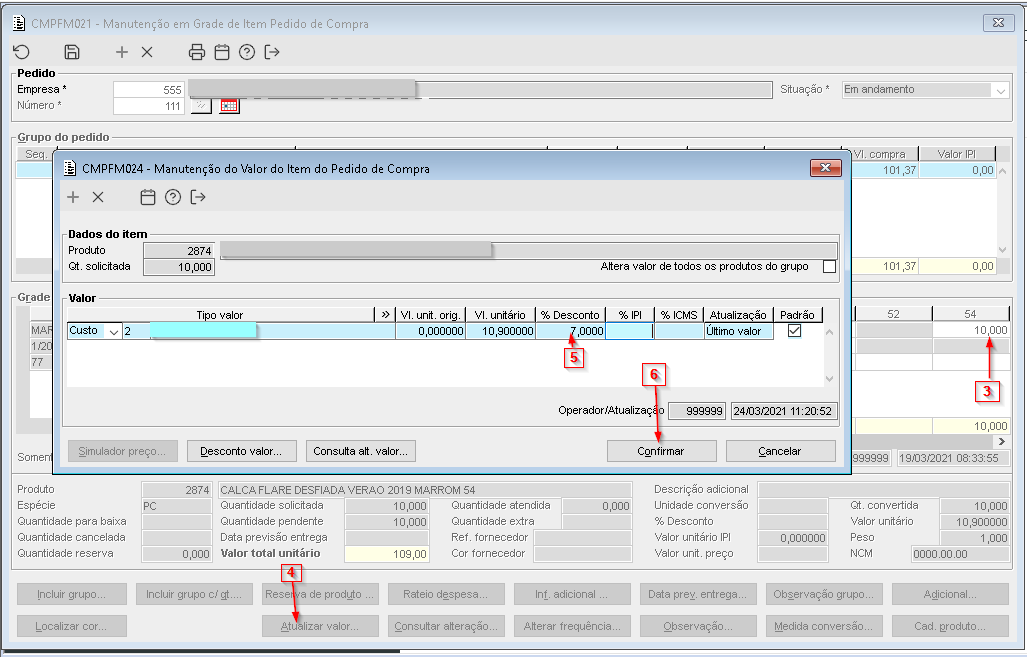Click the Valor grid scroll up arrow
The width and height of the screenshot is (1027, 657).
pyautogui.click(x=829, y=332)
